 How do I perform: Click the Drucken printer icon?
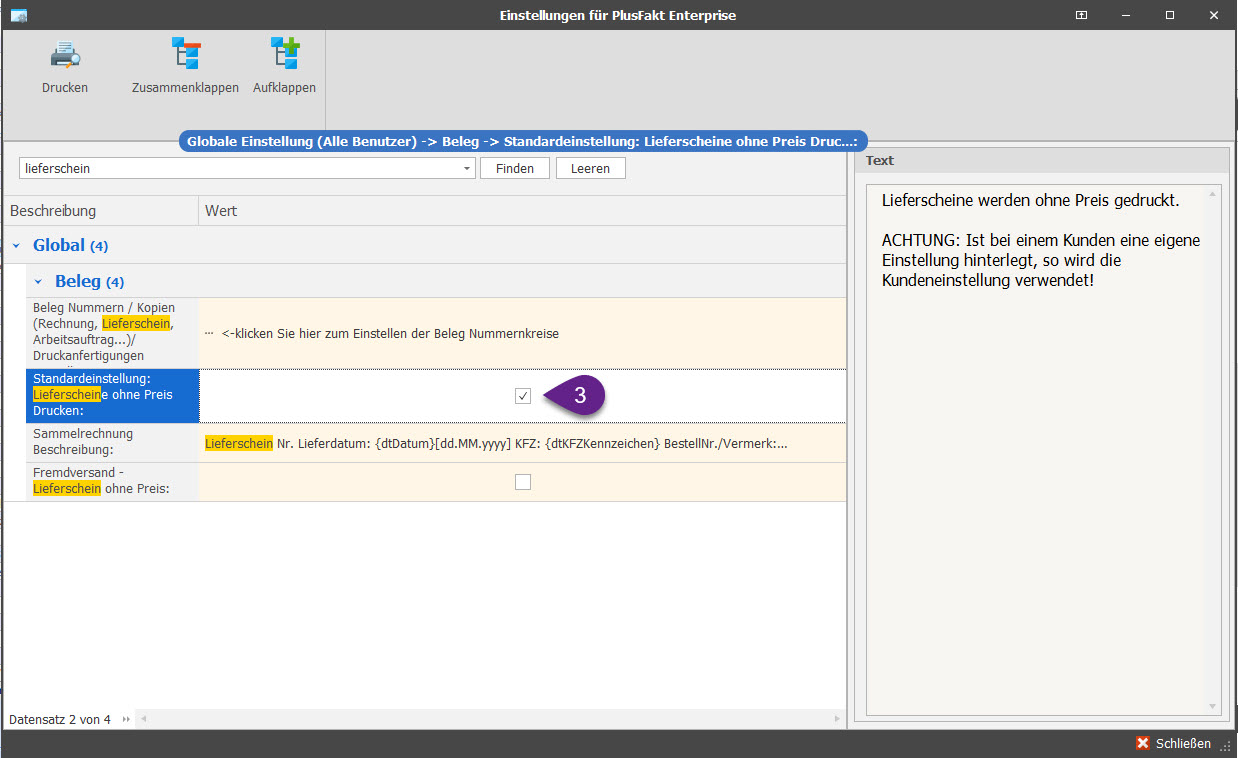[x=65, y=54]
